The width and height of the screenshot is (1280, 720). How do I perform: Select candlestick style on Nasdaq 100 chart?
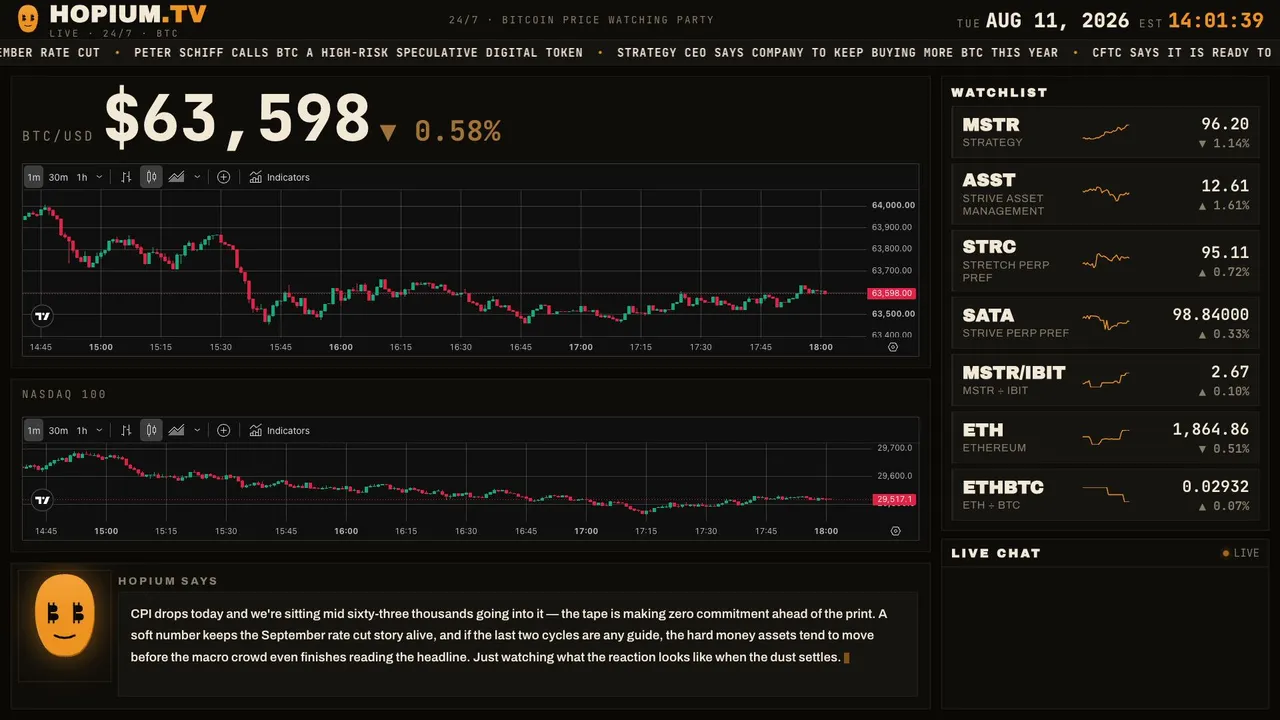point(151,430)
